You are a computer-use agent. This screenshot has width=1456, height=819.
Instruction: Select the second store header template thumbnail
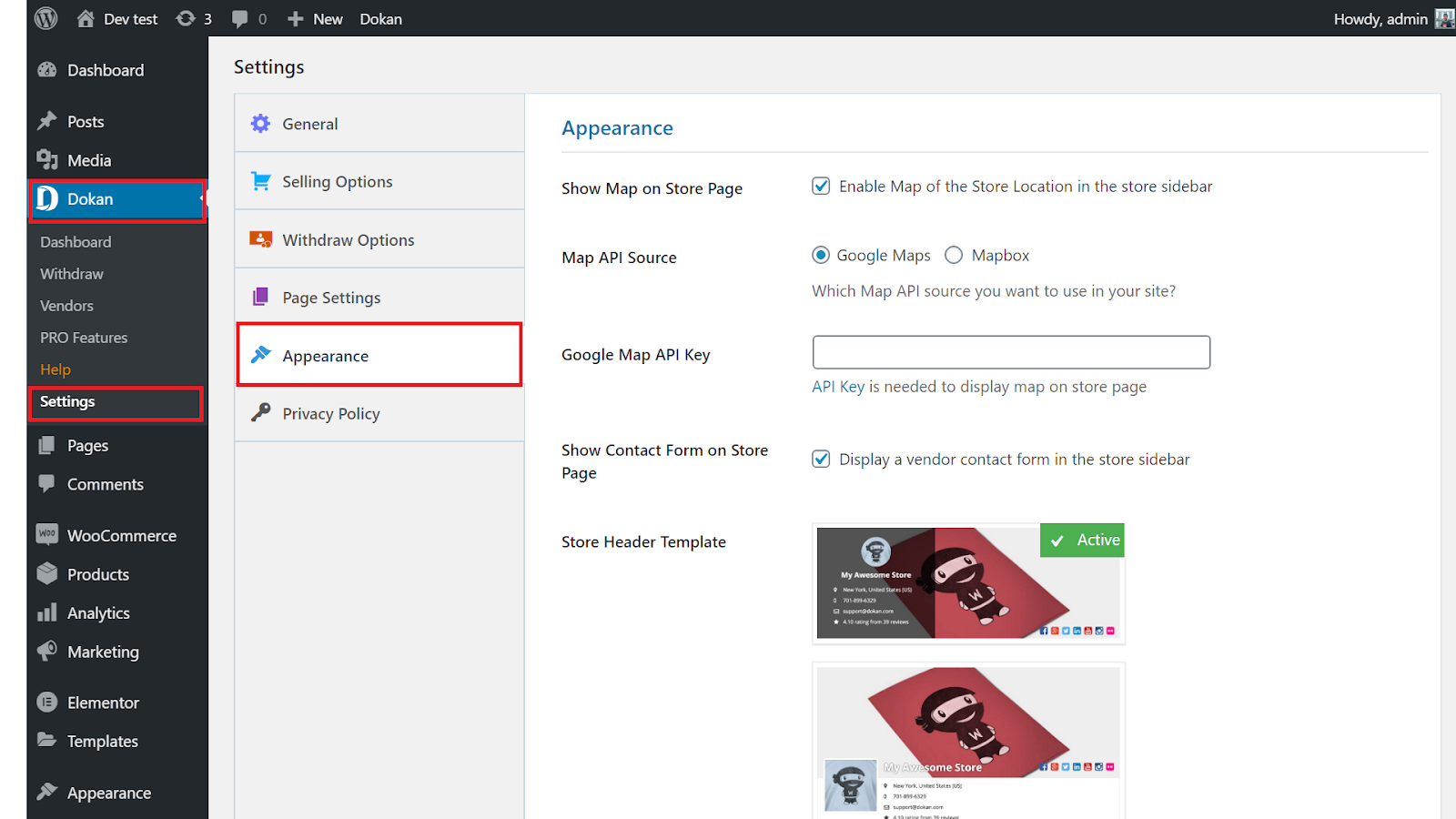tap(968, 741)
